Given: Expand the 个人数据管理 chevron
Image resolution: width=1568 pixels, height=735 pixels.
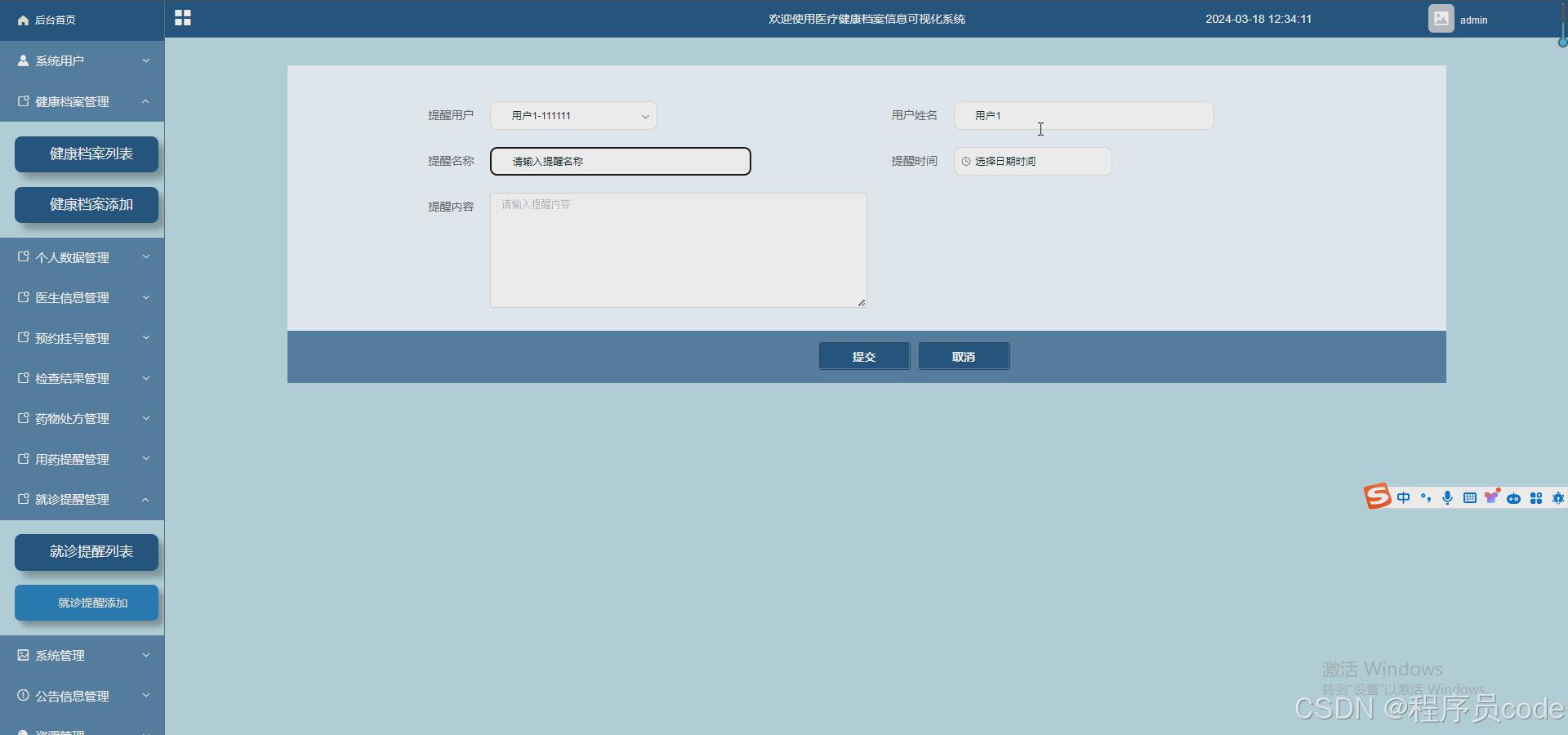Looking at the screenshot, I should pos(146,256).
